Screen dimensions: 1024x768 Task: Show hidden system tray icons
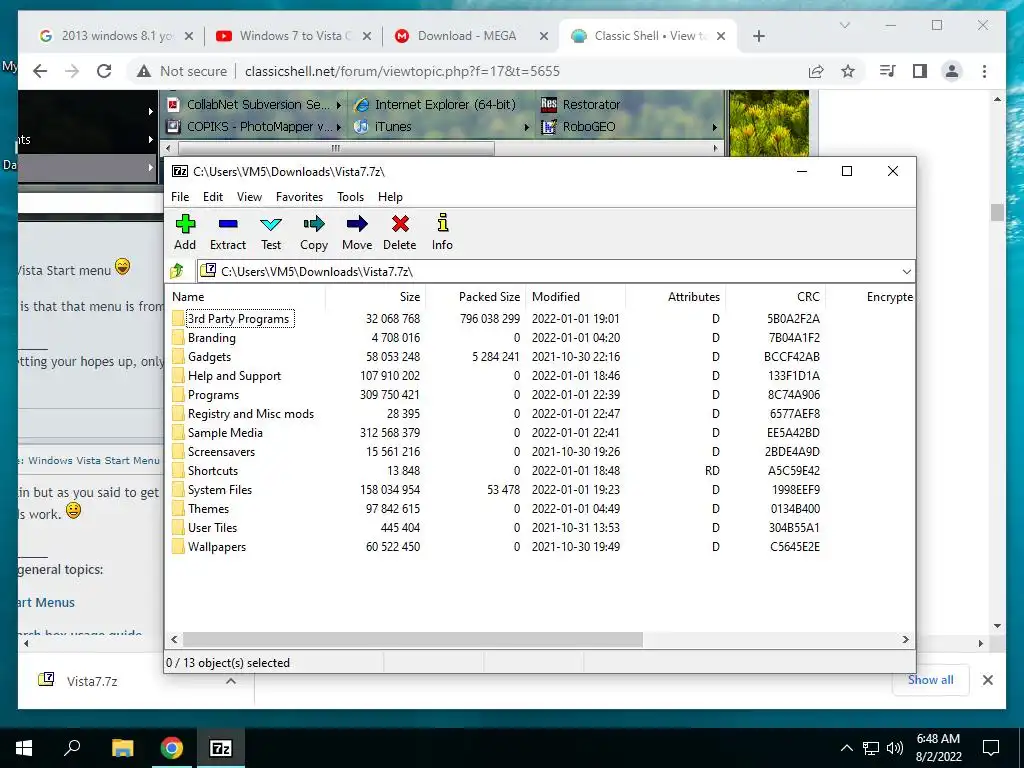tap(846, 748)
